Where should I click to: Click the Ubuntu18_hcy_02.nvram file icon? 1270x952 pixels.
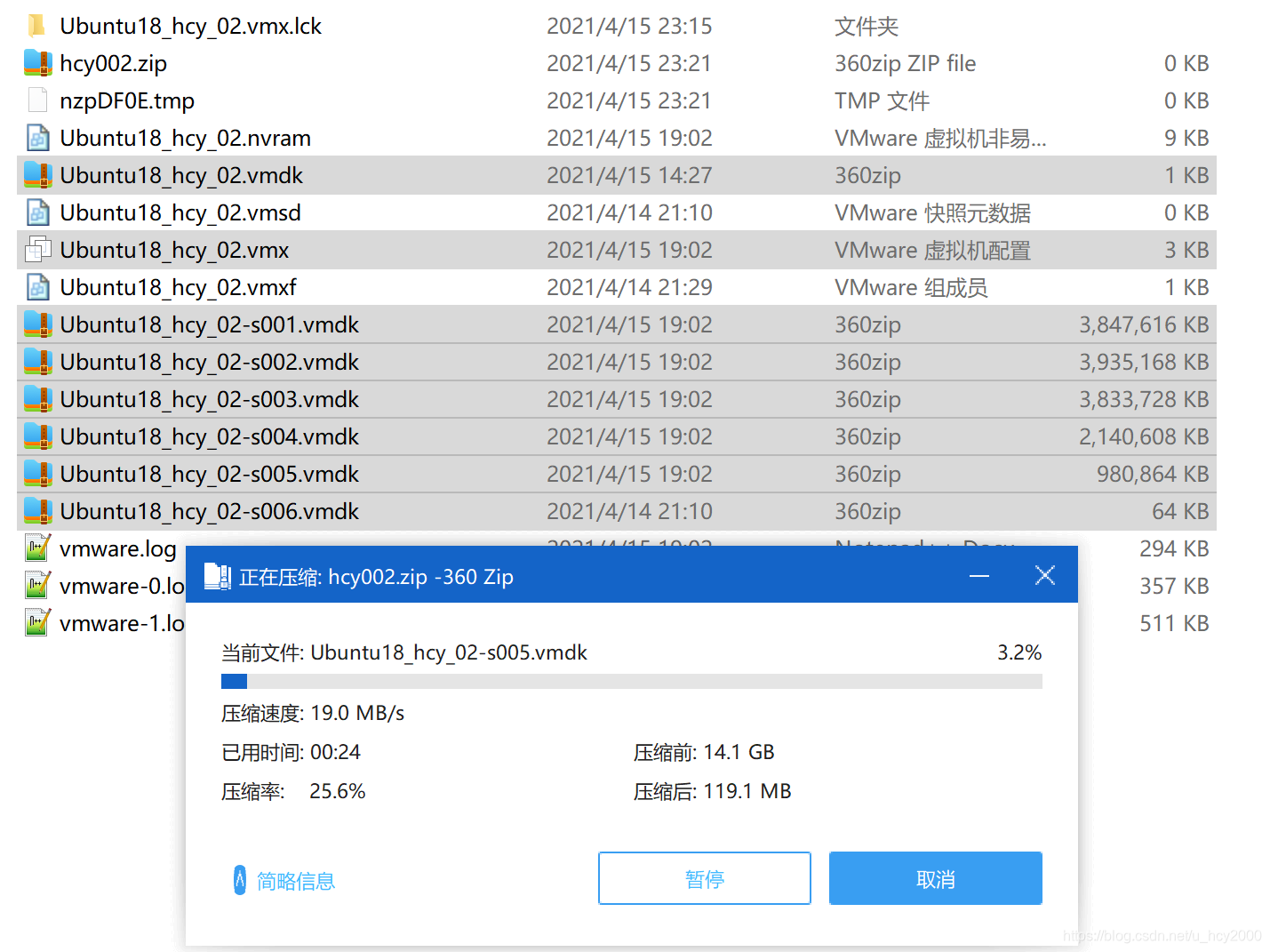click(x=37, y=138)
